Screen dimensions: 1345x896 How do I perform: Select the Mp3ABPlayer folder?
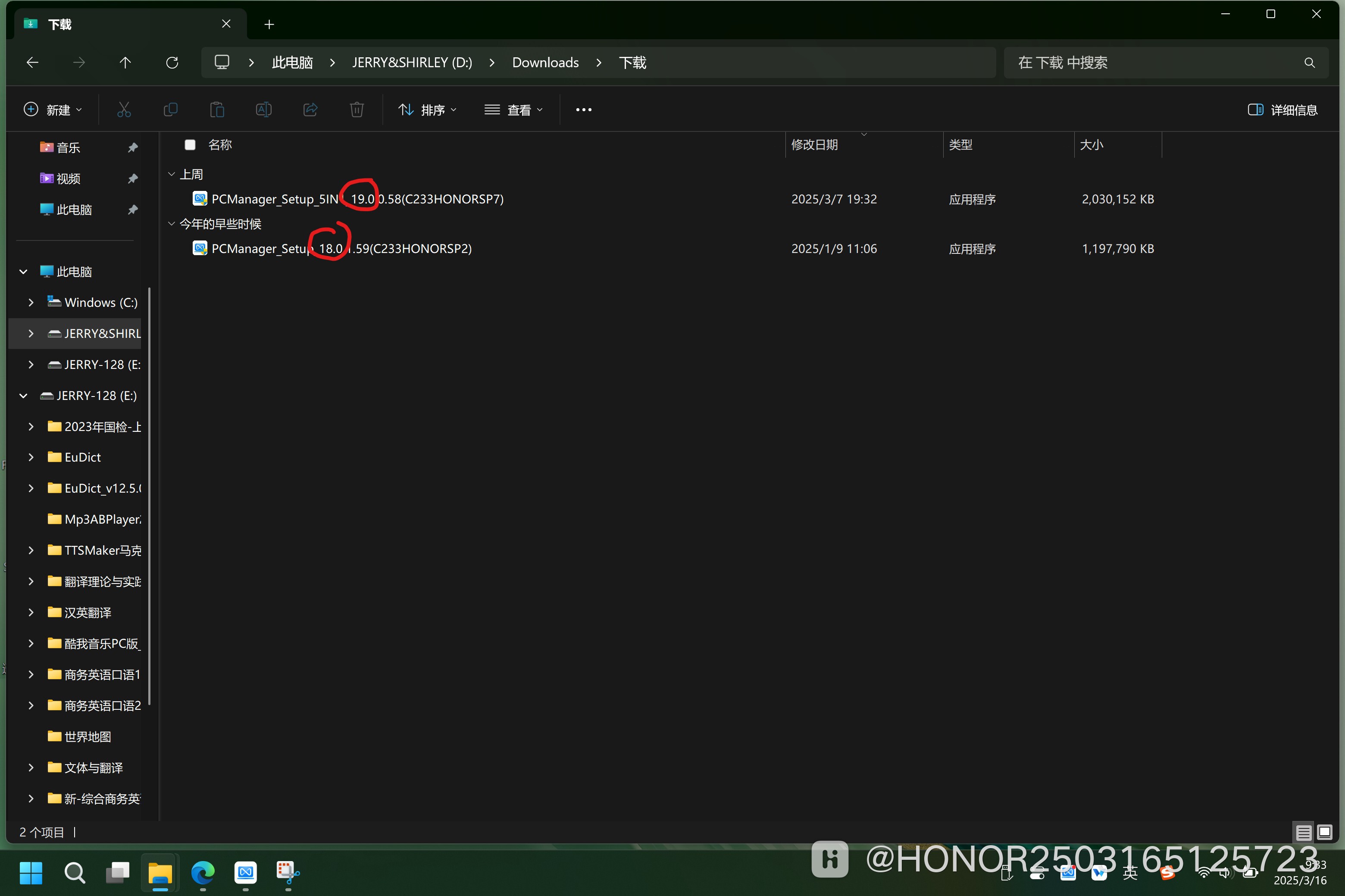pos(94,519)
